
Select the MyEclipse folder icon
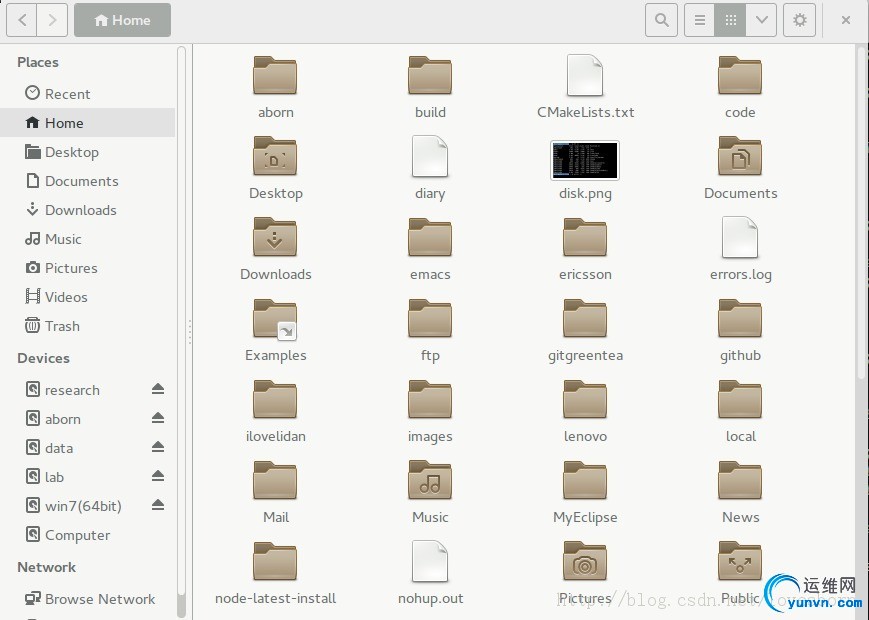(585, 480)
